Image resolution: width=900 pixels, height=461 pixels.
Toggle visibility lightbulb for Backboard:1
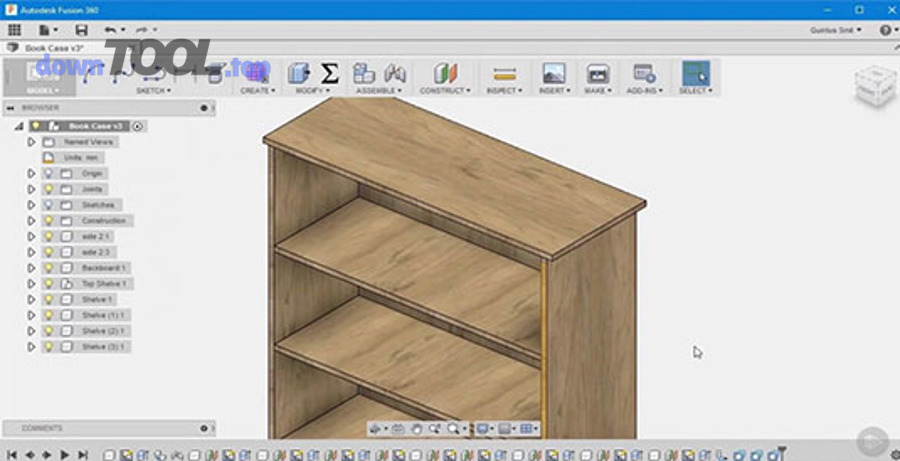pos(47,268)
